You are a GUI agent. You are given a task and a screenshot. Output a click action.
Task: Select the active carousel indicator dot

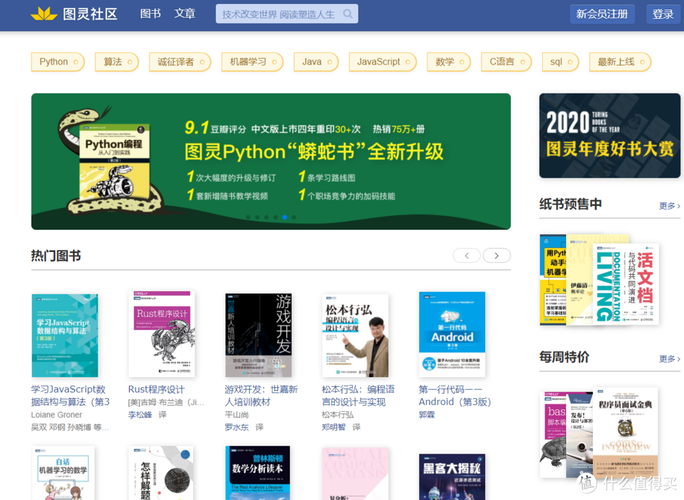[x=284, y=217]
